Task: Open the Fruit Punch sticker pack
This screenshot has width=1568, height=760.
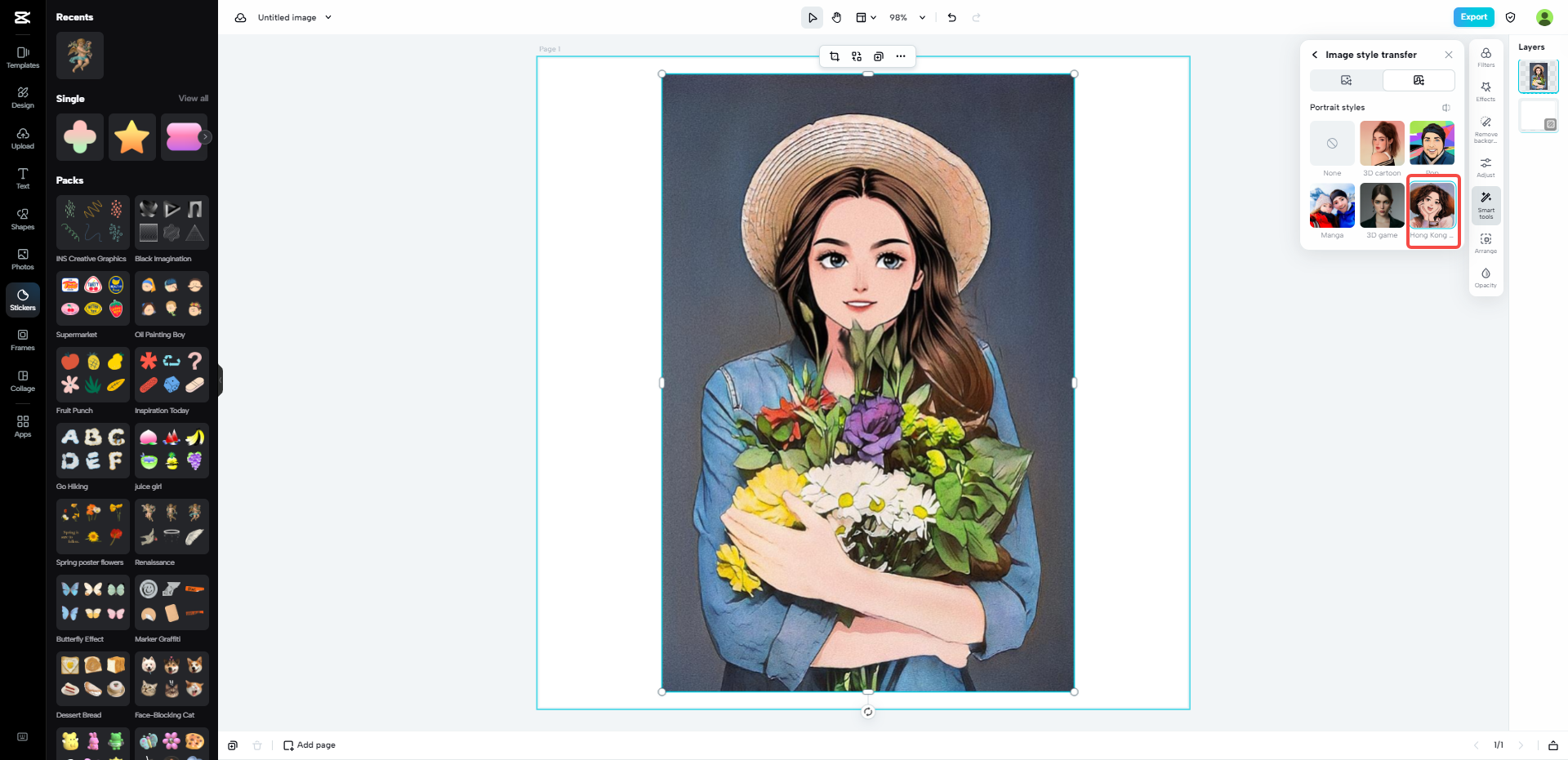Action: coord(91,374)
